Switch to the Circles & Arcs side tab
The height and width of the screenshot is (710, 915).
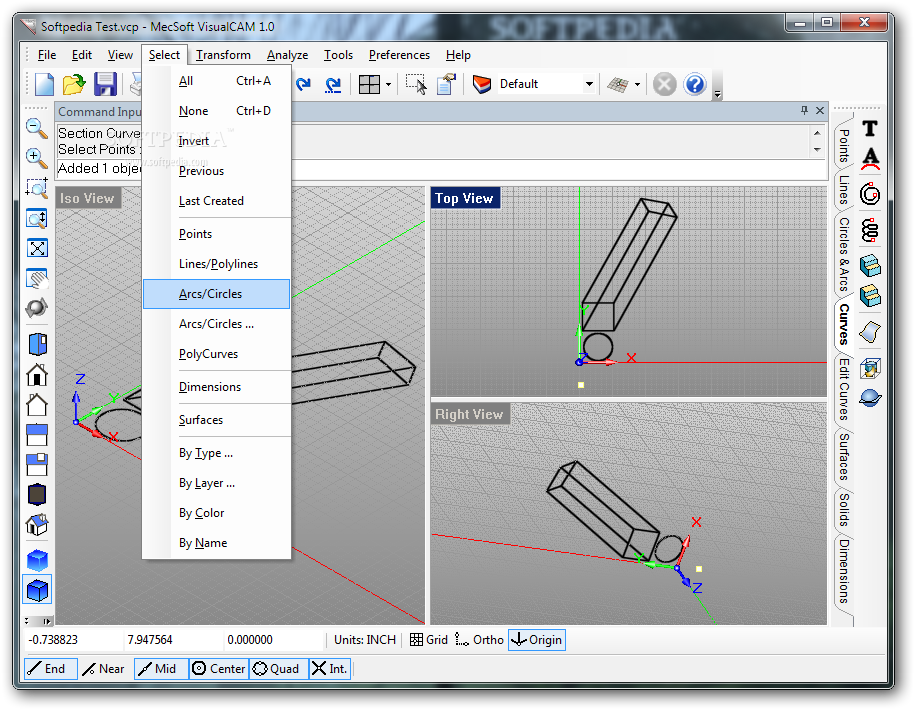coord(844,254)
